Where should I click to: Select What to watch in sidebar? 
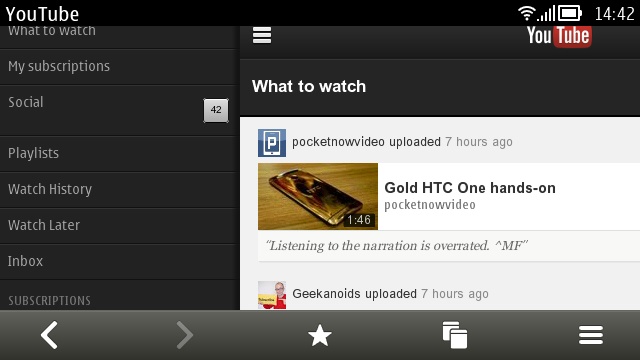click(119, 37)
